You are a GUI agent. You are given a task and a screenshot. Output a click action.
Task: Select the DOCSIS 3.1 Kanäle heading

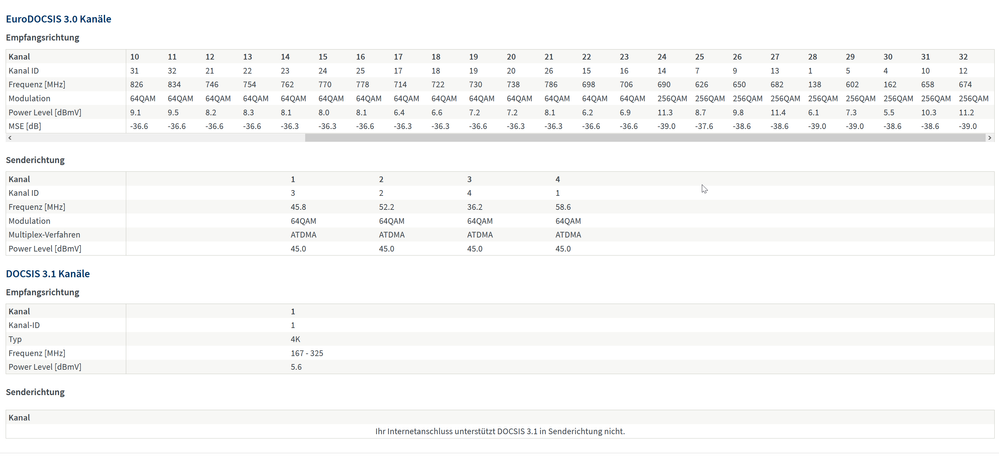[x=48, y=274]
